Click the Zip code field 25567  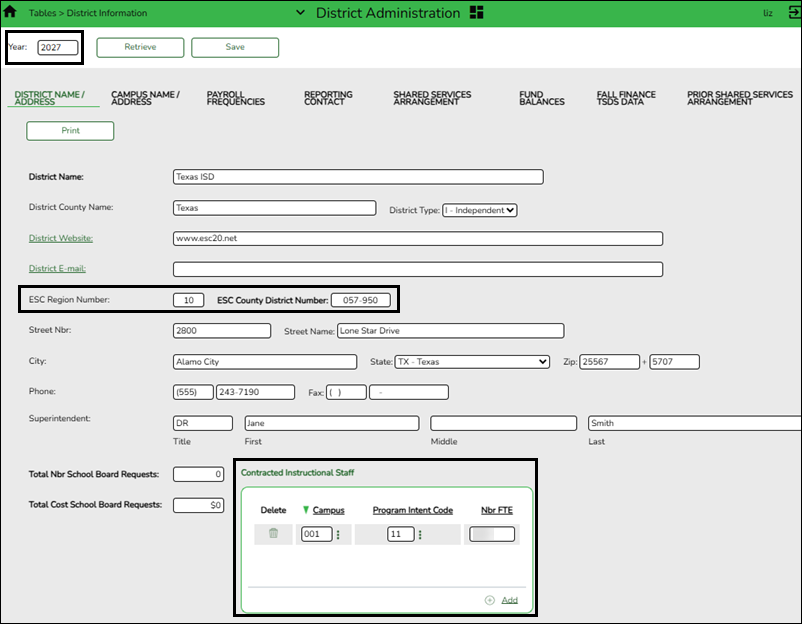609,362
